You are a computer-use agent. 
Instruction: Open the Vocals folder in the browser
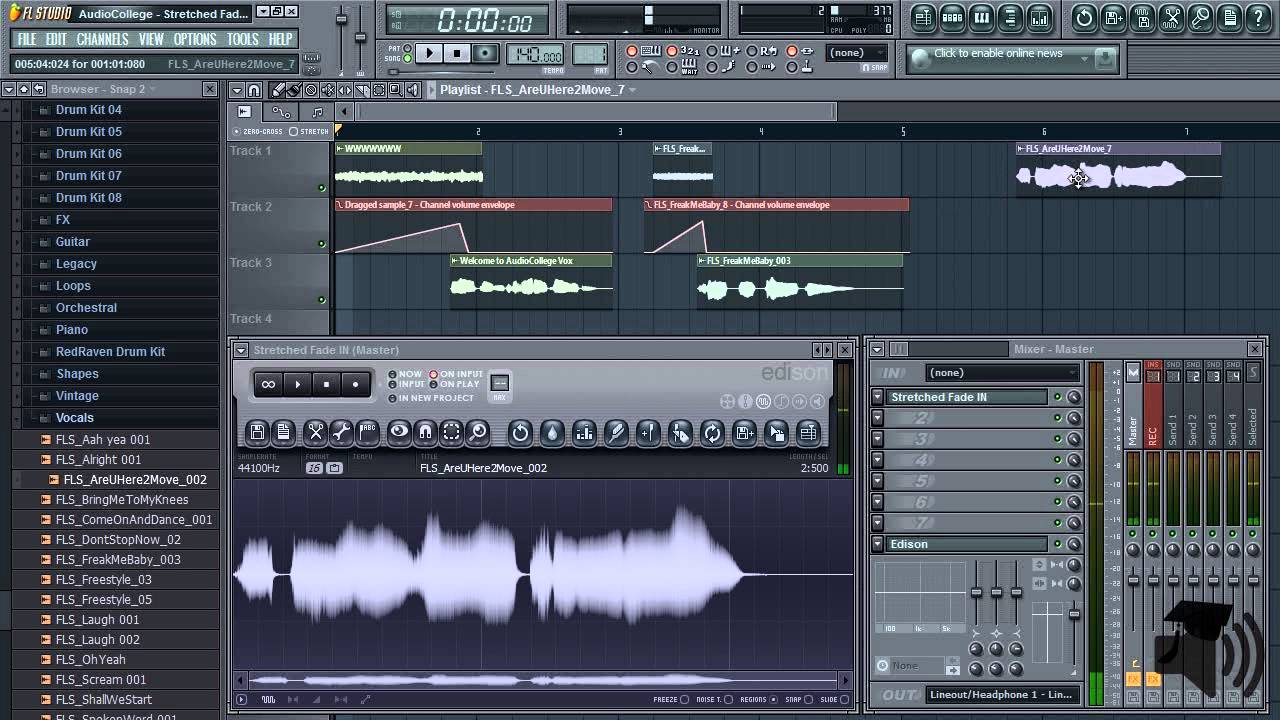click(75, 417)
